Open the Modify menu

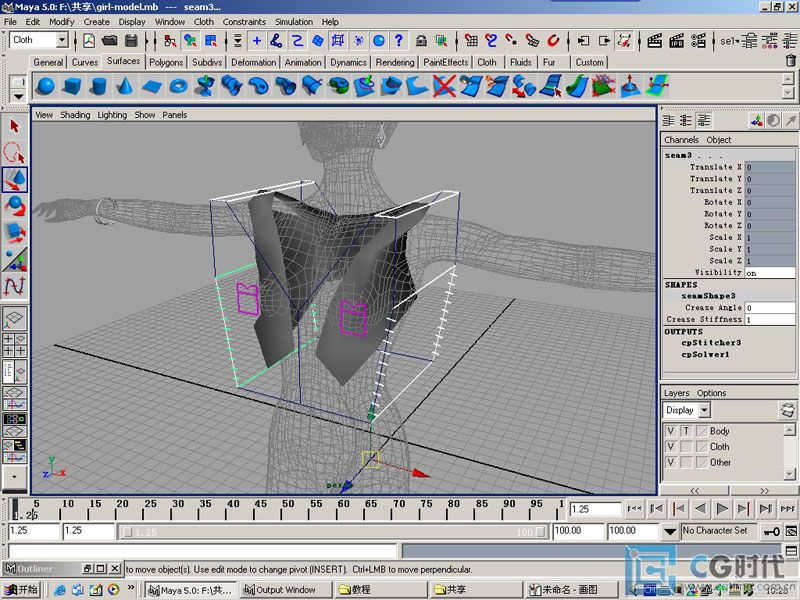(x=62, y=22)
